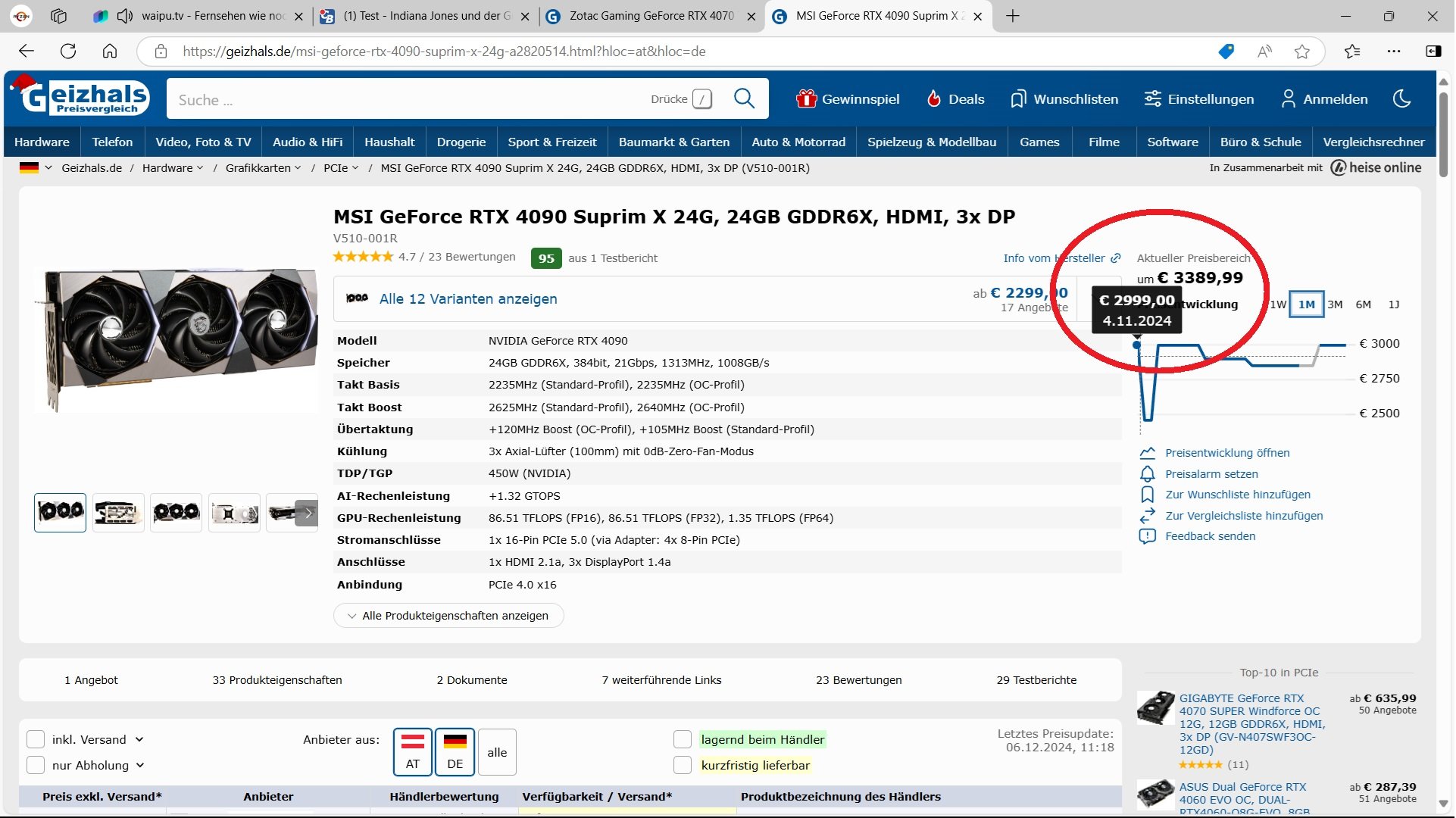Open Grafikkarten breadcrumb dropdown
The width and height of the screenshot is (1456, 818).
click(x=263, y=168)
